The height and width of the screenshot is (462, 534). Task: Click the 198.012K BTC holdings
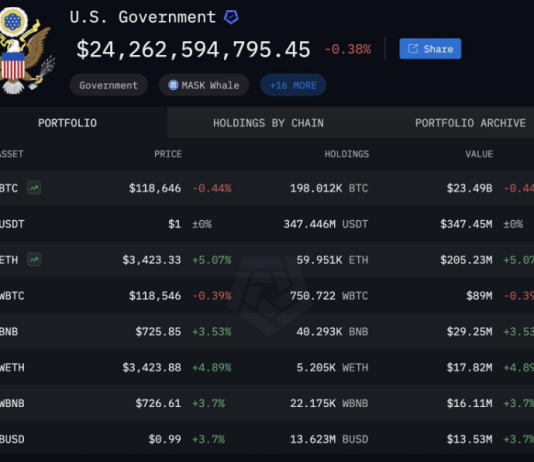[x=329, y=188]
